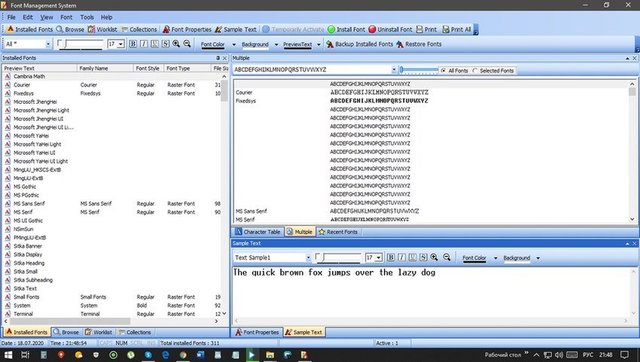
Task: Select the Selected Fonts radio button
Action: tap(475, 71)
